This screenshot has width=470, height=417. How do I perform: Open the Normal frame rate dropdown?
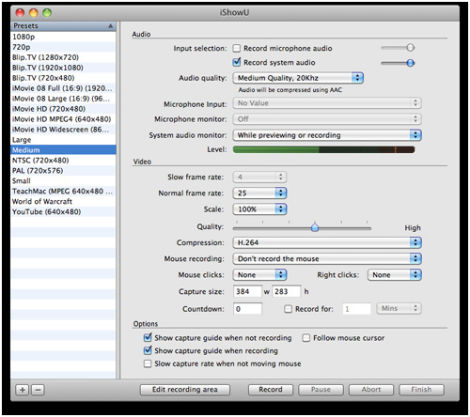pyautogui.click(x=259, y=193)
